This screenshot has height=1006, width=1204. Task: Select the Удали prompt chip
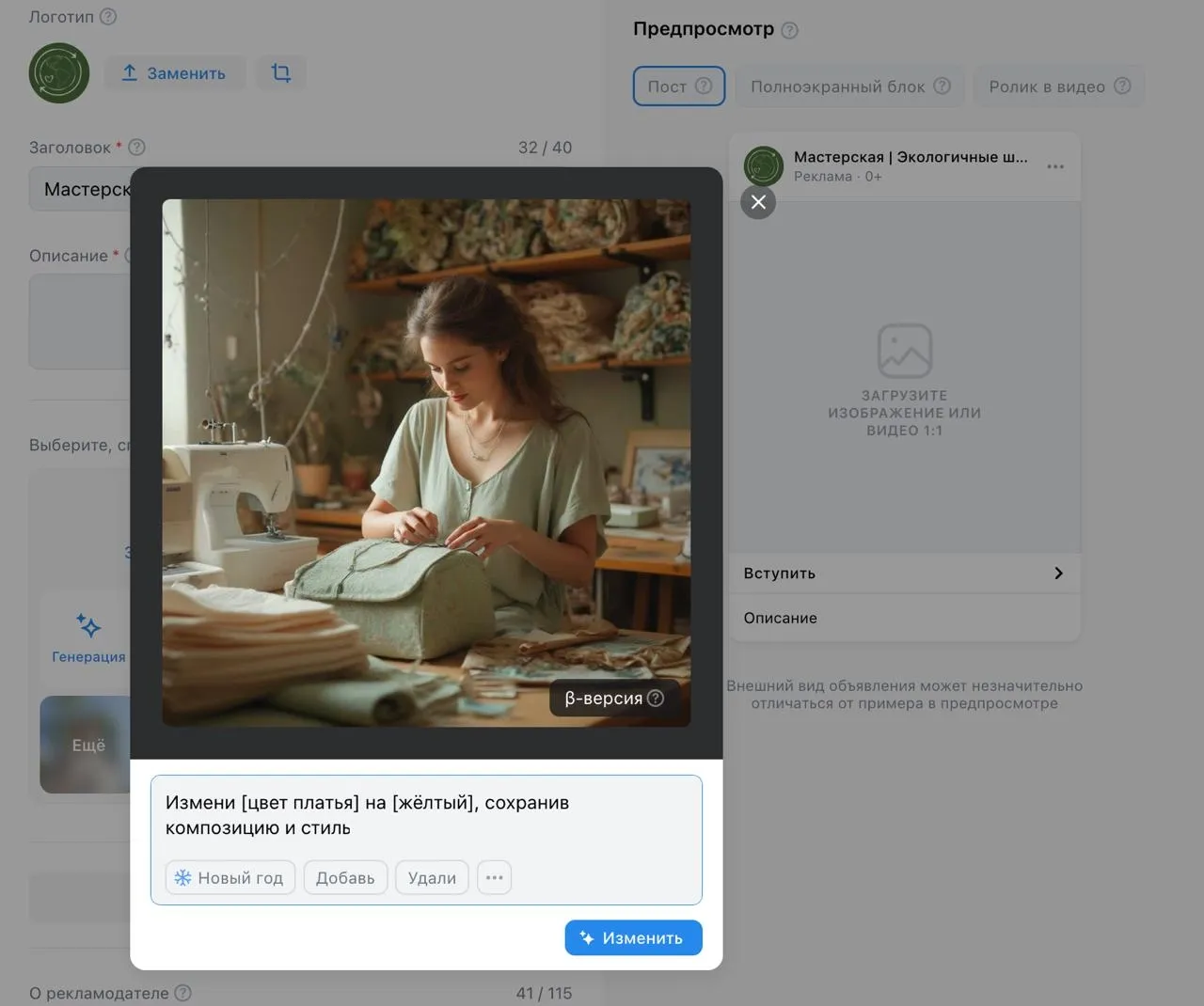[432, 877]
